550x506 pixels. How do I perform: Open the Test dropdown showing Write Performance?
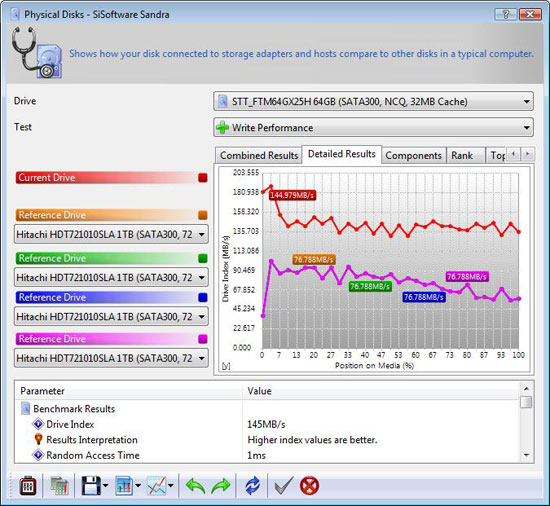[374, 127]
